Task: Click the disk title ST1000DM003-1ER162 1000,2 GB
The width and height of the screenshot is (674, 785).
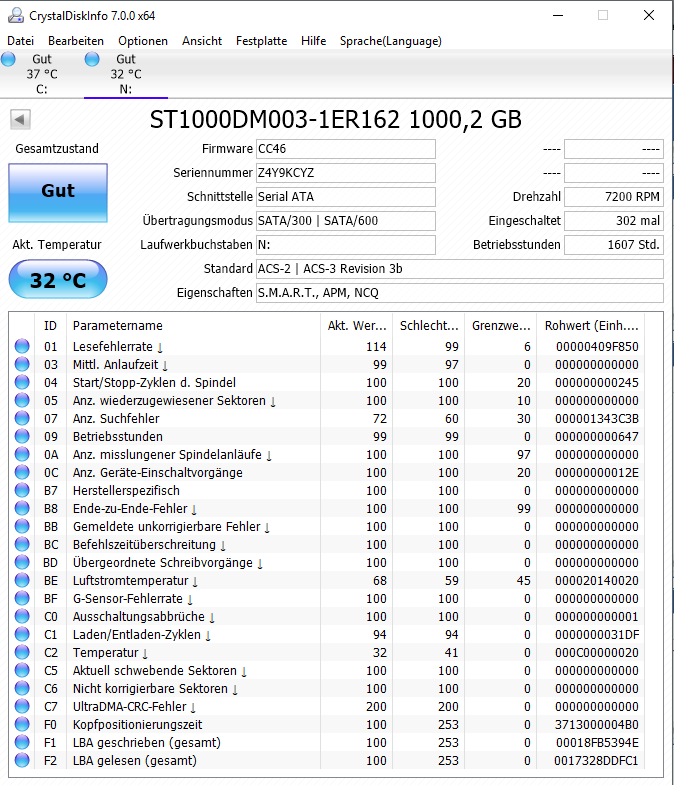Action: (335, 120)
